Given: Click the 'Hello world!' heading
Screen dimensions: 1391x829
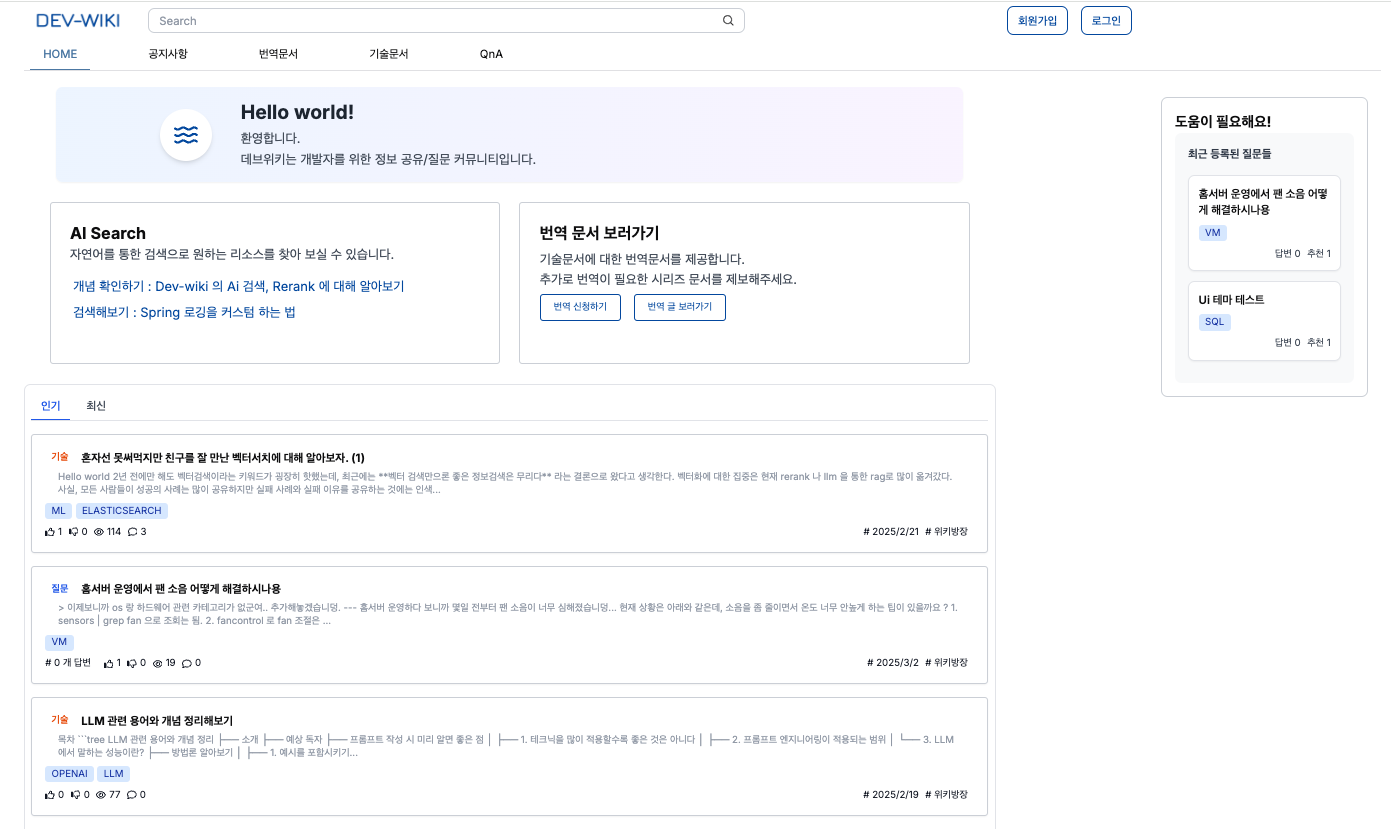Looking at the screenshot, I should [297, 113].
